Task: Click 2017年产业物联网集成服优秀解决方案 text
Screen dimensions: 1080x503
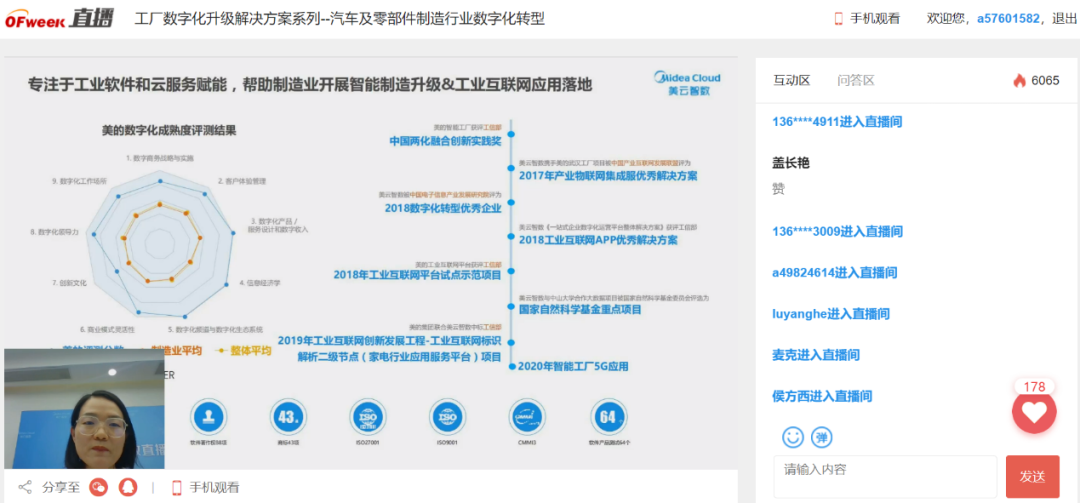Action: pos(608,176)
